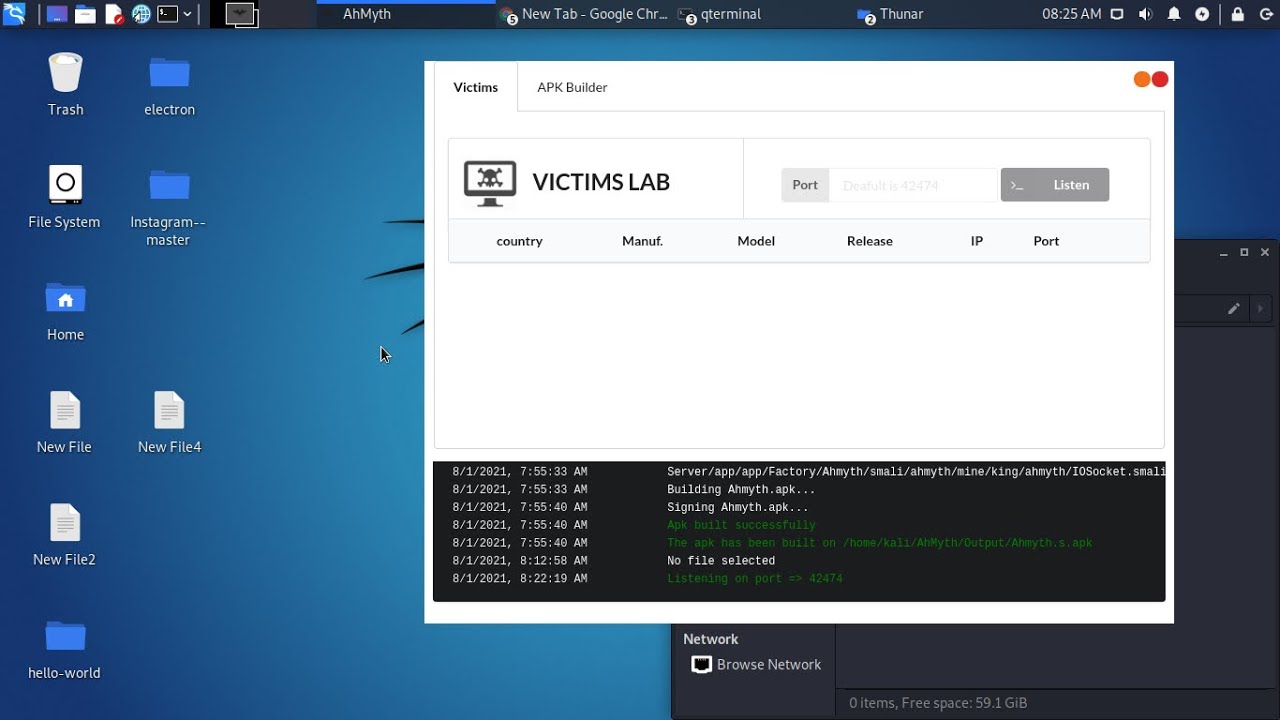Switch to the APK Builder tab
The height and width of the screenshot is (720, 1280).
click(x=572, y=87)
